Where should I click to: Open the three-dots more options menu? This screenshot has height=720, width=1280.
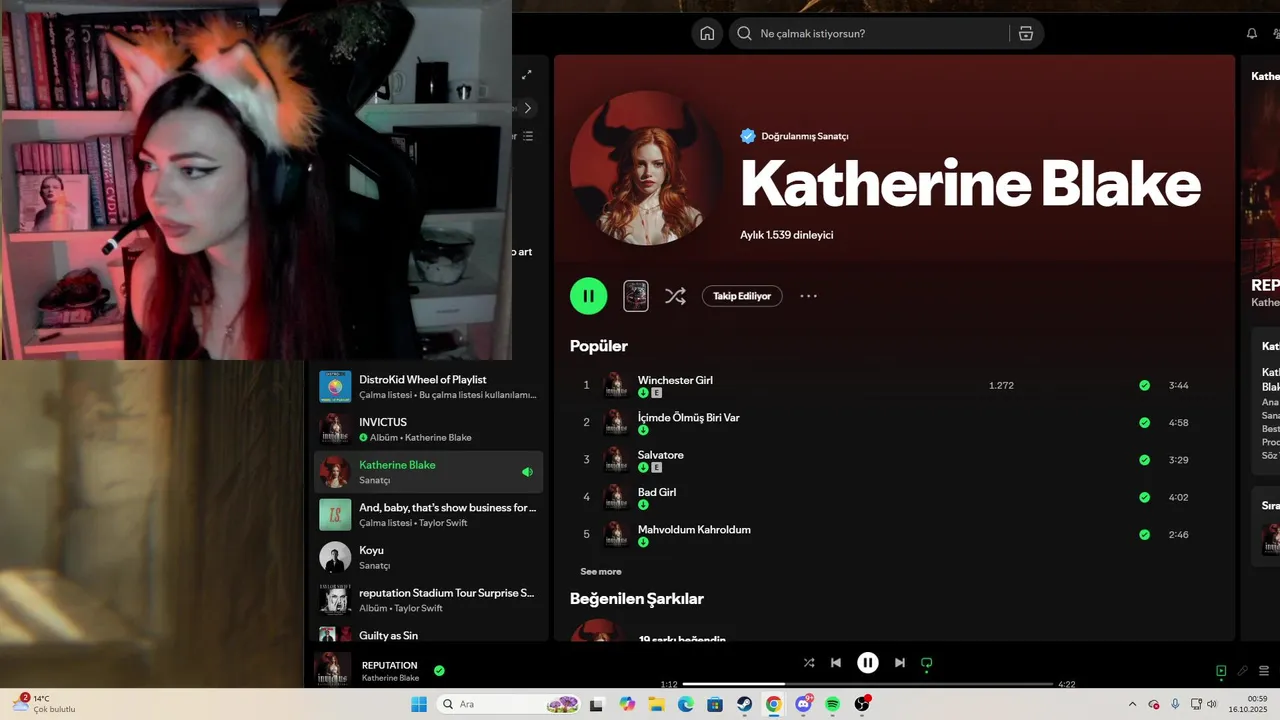click(x=809, y=296)
